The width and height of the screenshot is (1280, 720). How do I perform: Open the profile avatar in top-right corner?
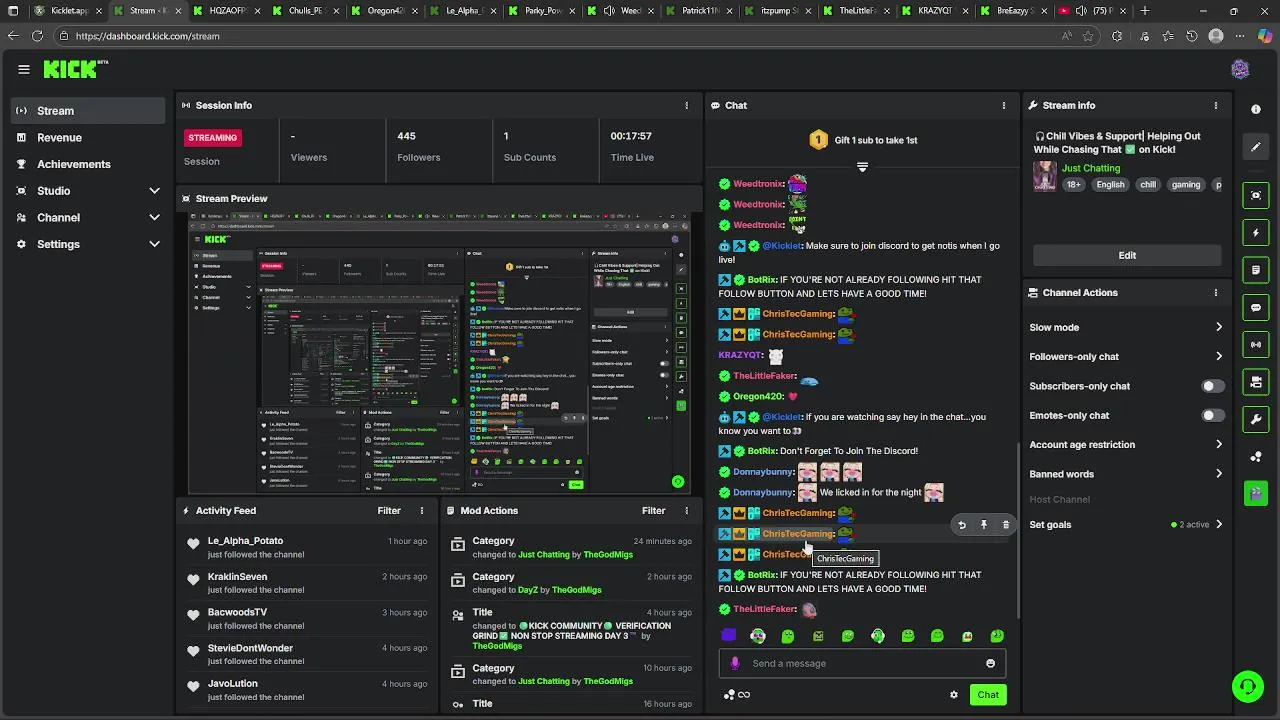coord(1240,69)
